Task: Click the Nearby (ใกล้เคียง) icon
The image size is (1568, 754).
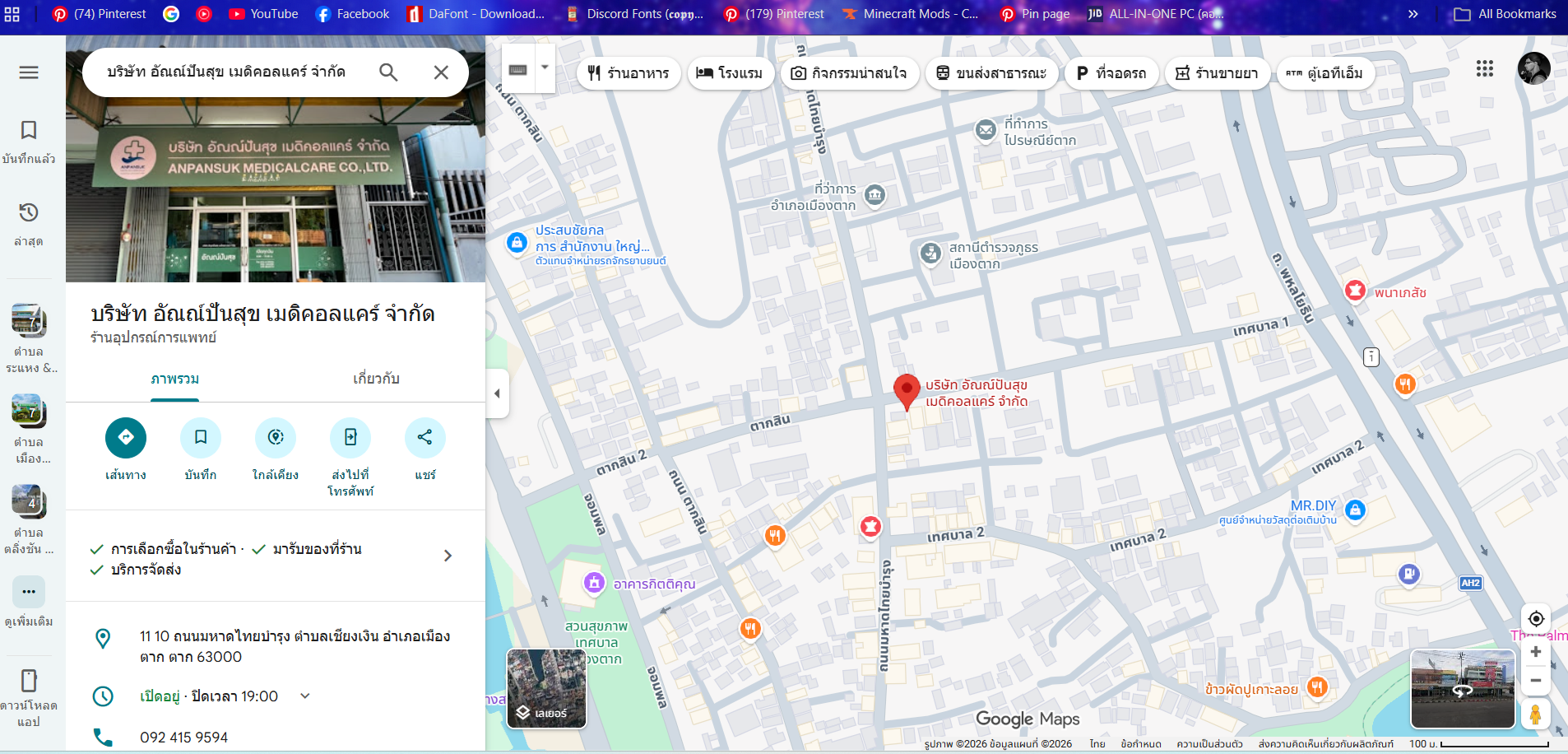Action: click(276, 437)
